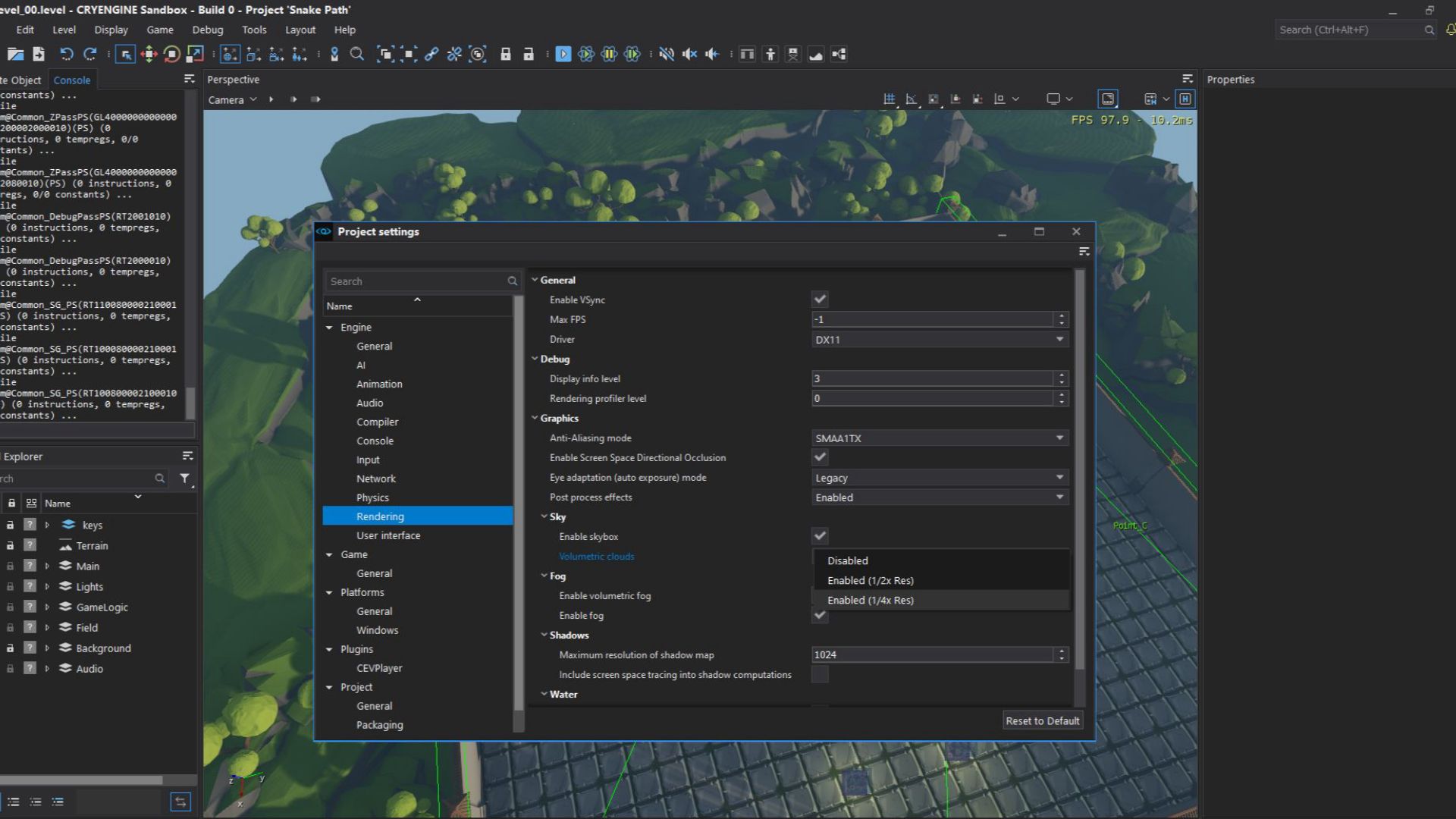Select the Rotate tool
Screen dimensions: 1456x819
point(171,54)
